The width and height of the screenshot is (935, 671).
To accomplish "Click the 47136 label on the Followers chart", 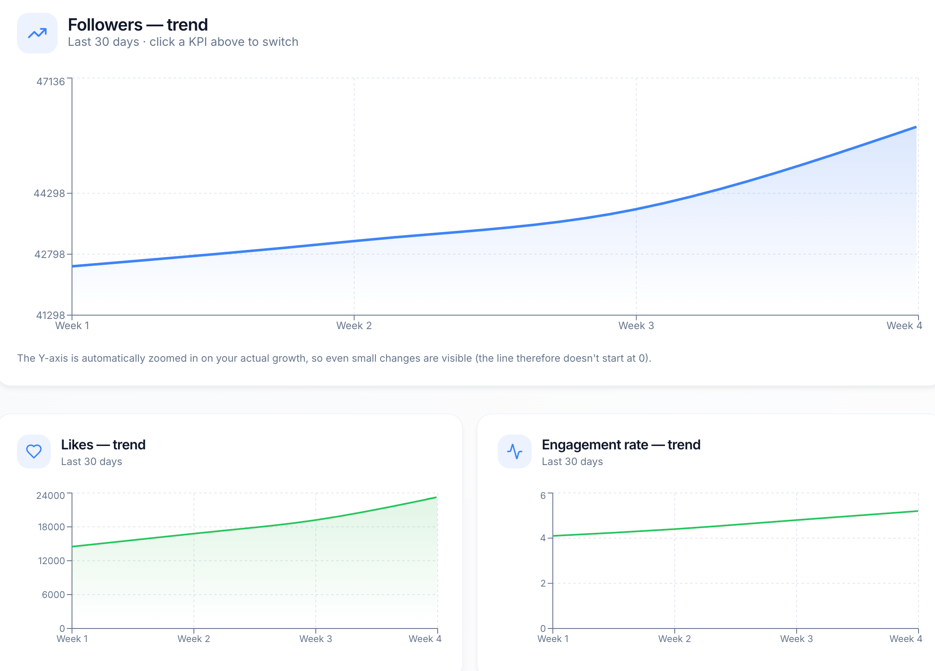I will pyautogui.click(x=50, y=82).
